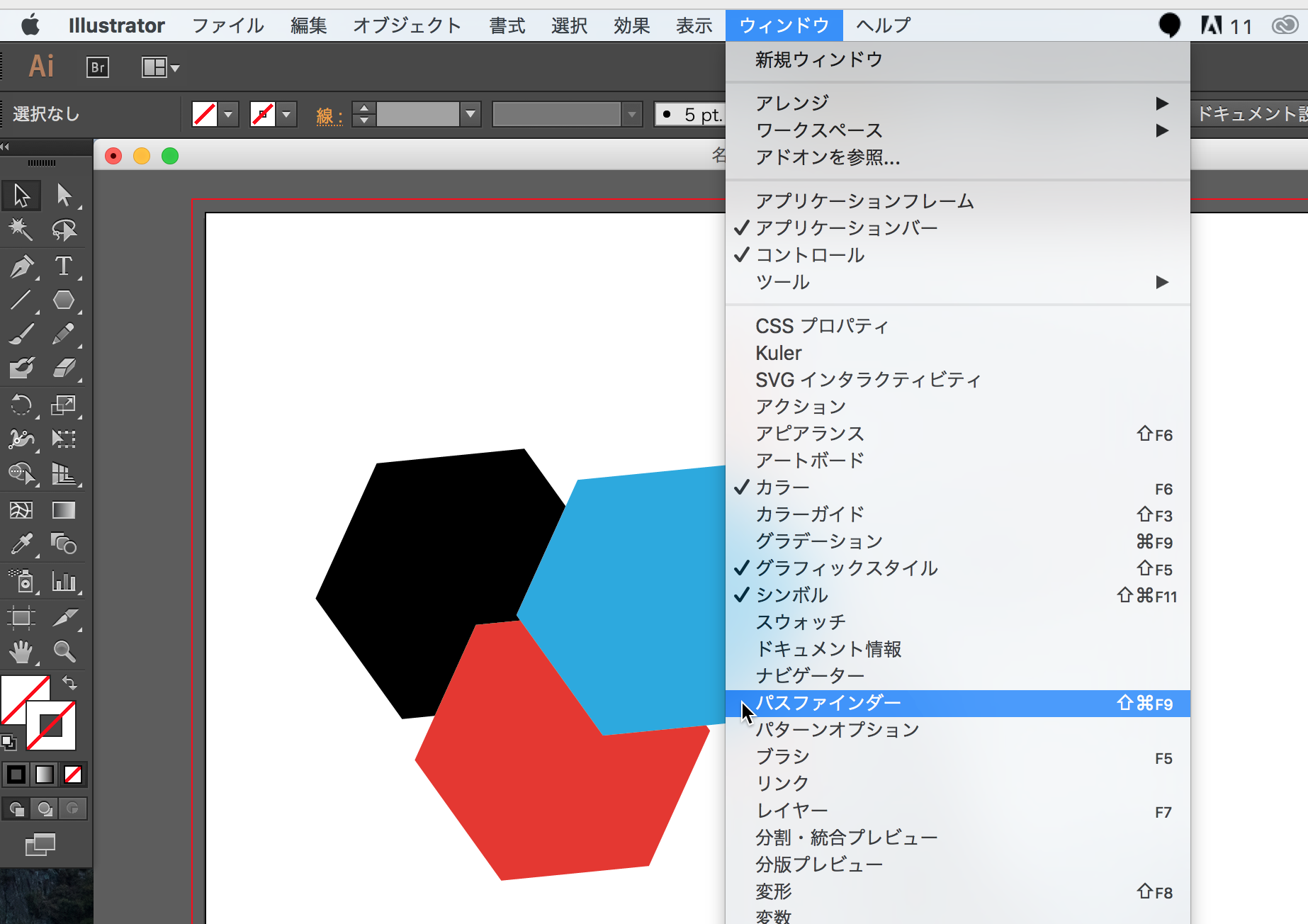Select the Blend tool
The height and width of the screenshot is (924, 1308).
point(64,544)
